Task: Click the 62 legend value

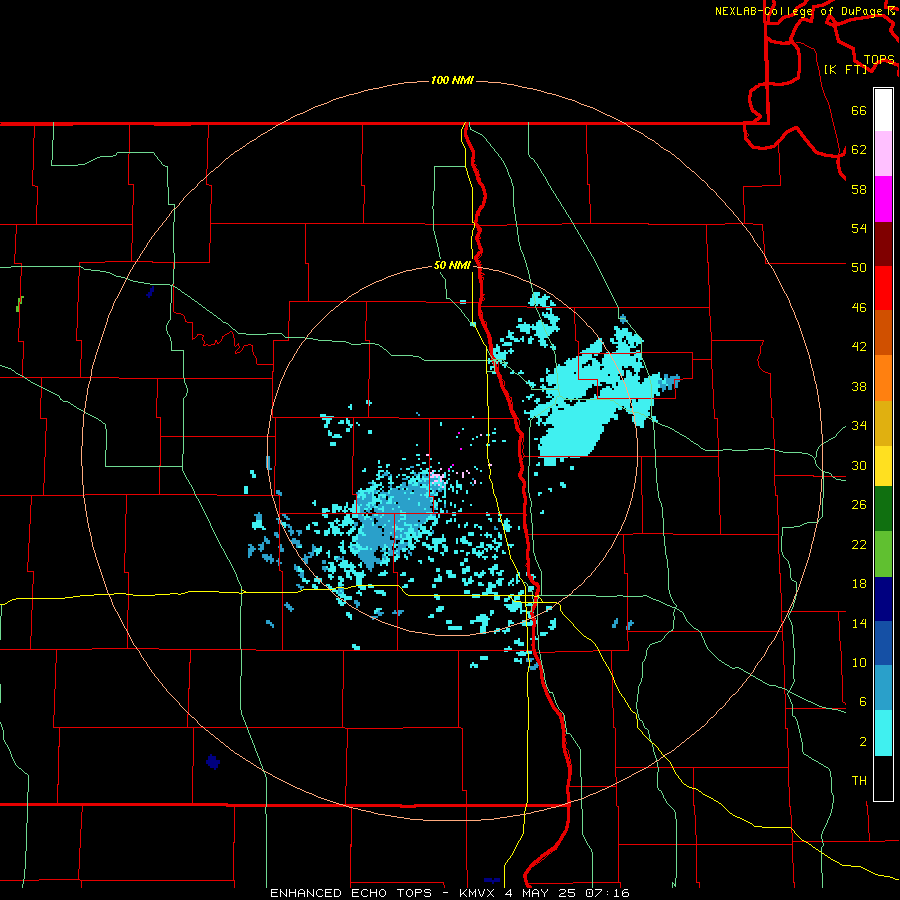Action: pyautogui.click(x=859, y=150)
